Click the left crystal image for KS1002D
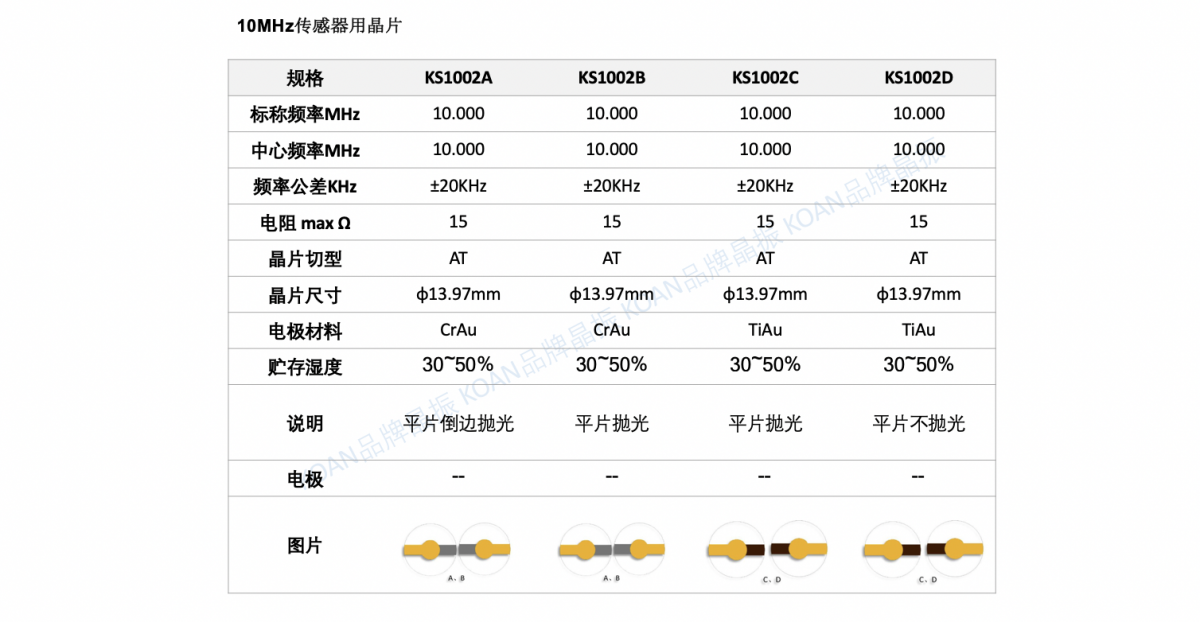 coord(892,549)
